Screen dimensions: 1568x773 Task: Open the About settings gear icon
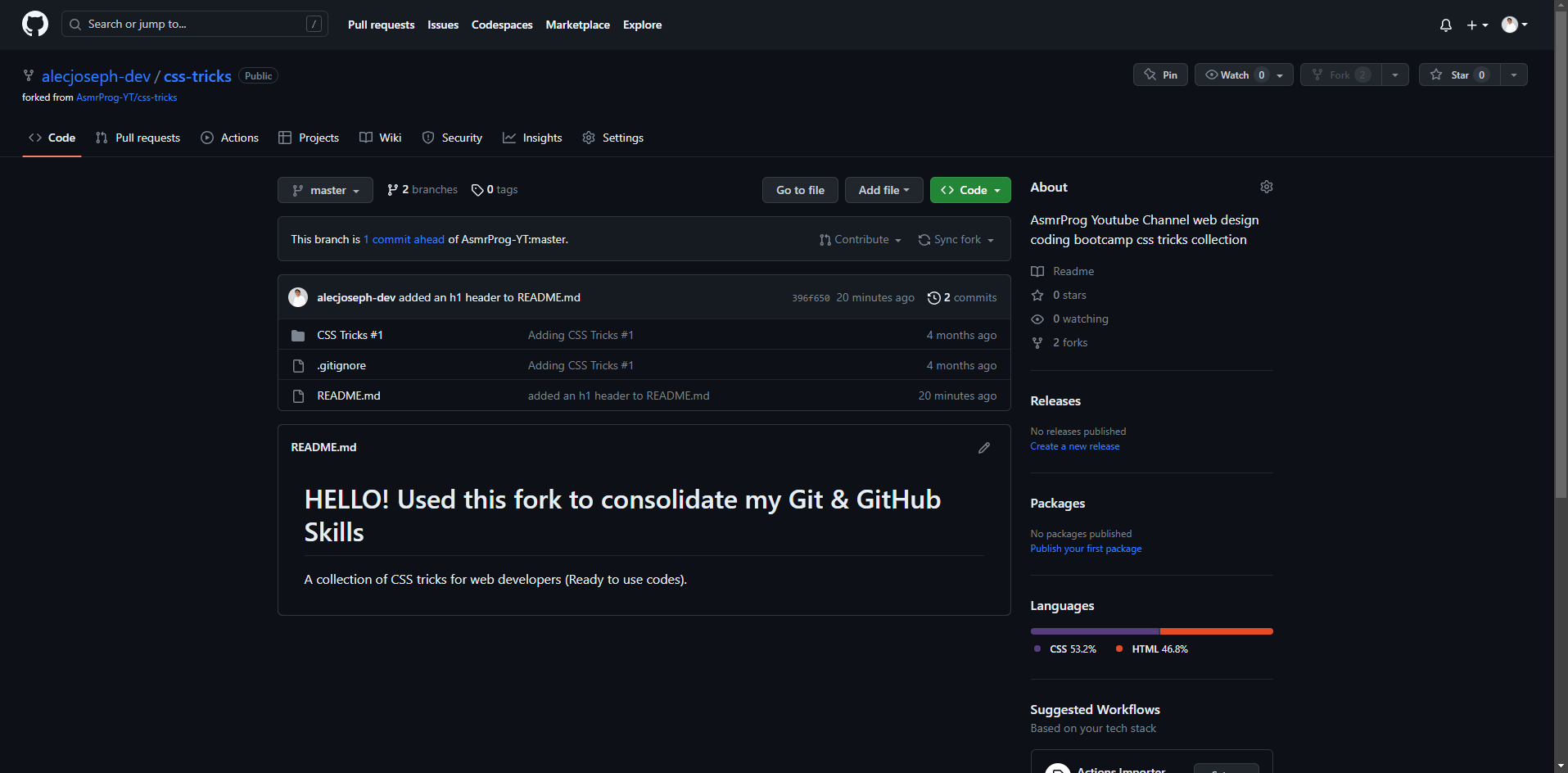(x=1267, y=187)
